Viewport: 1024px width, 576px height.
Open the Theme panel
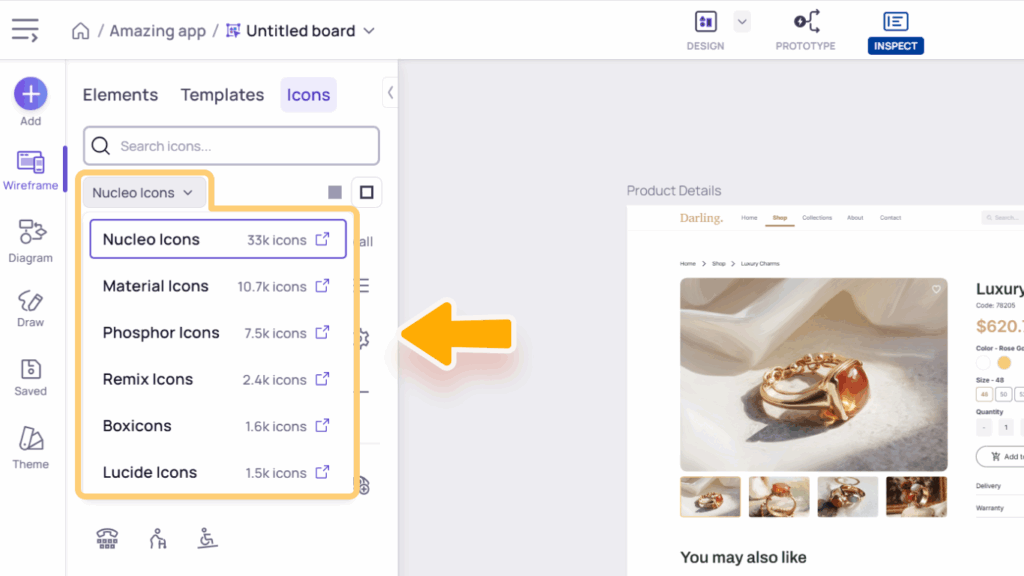30,446
